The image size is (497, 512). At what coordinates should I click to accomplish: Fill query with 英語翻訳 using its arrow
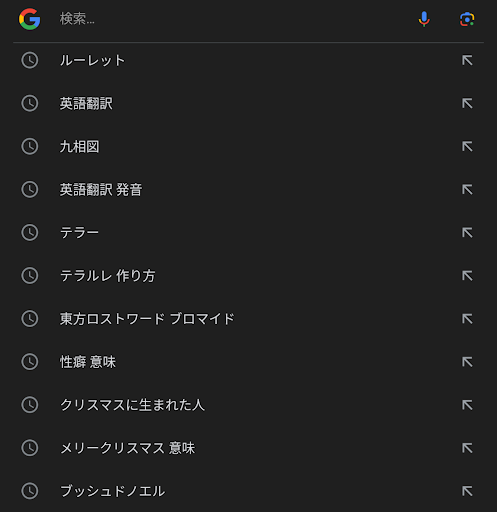[467, 103]
